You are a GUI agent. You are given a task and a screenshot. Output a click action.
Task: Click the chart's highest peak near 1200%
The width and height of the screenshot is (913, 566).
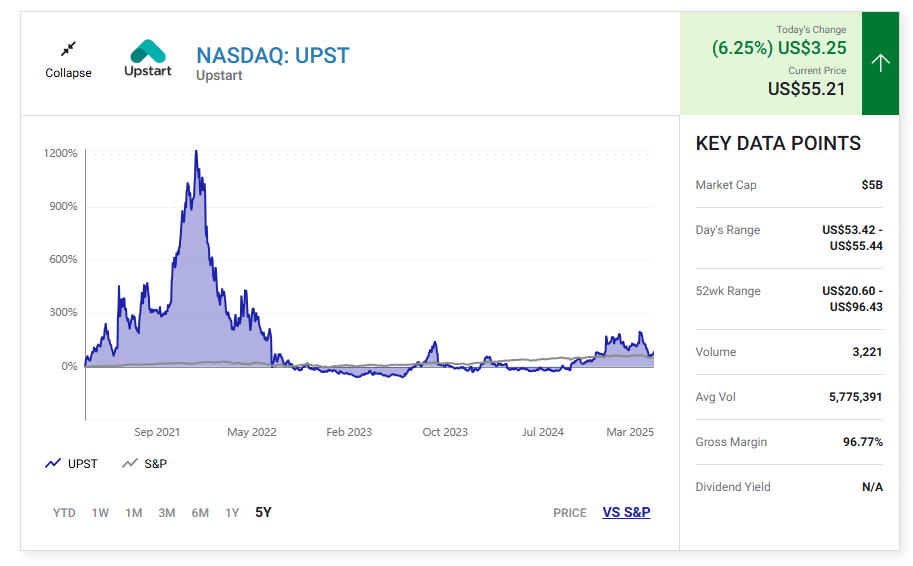click(x=196, y=152)
